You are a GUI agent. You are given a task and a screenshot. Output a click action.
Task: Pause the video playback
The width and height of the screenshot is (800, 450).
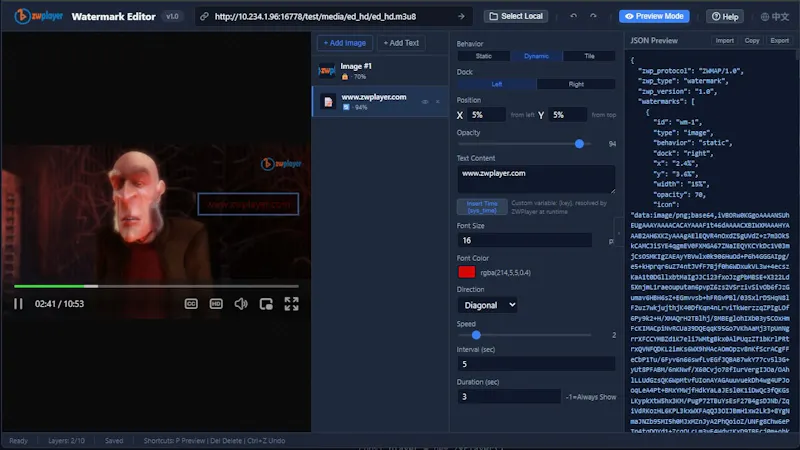pos(18,304)
